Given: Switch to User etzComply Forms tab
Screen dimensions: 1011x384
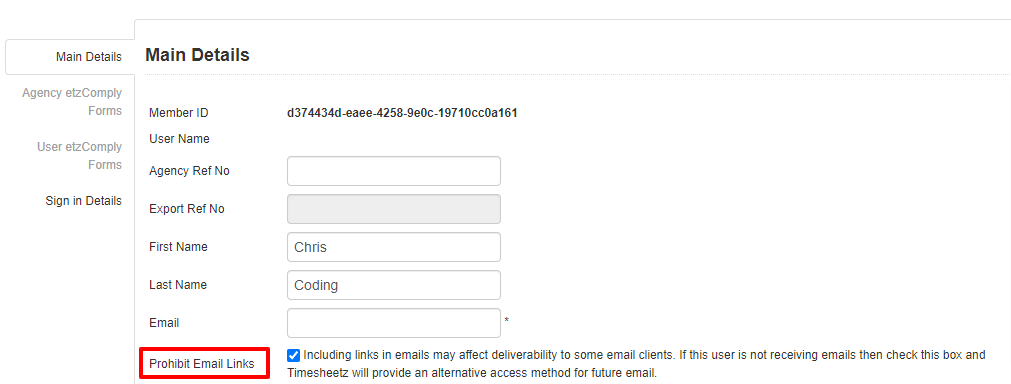Looking at the screenshot, I should click(79, 156).
